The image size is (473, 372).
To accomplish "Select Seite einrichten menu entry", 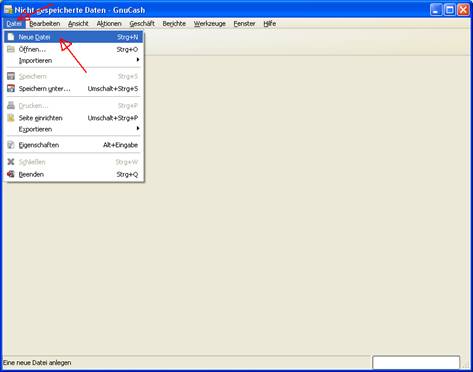I will coord(73,118).
